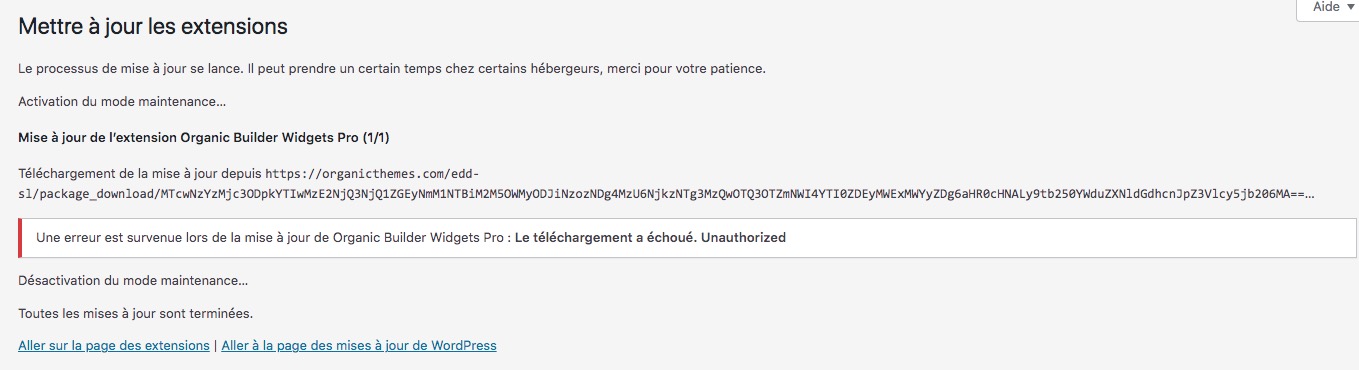Viewport: 1359px width, 370px height.
Task: Follow the Aller sur la page des extensions link
Action: (114, 346)
